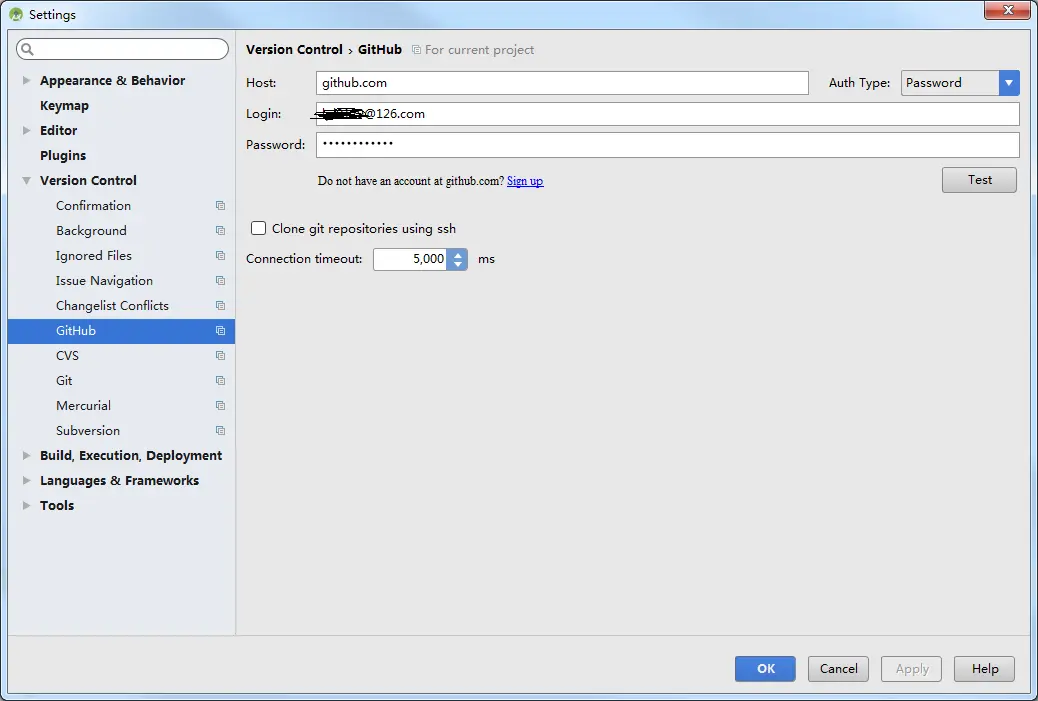Expand Languages & Frameworks section

coord(26,481)
